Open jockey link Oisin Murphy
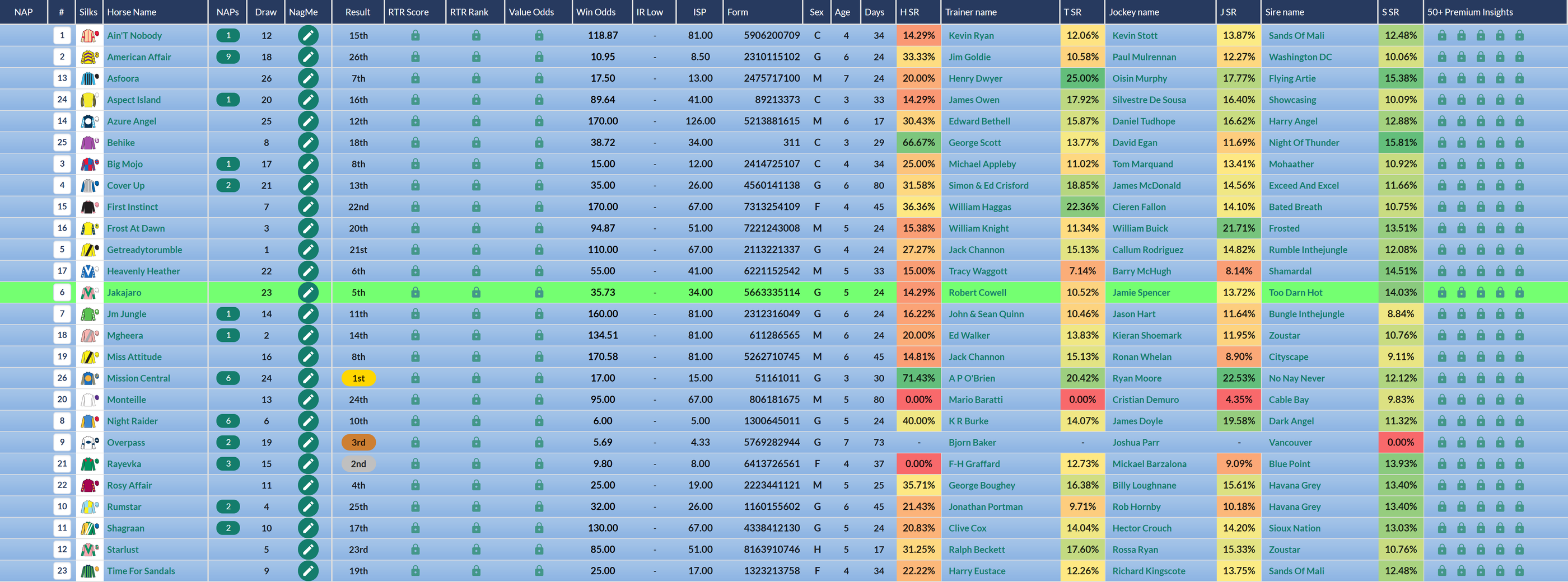The image size is (1568, 582). click(x=1140, y=78)
